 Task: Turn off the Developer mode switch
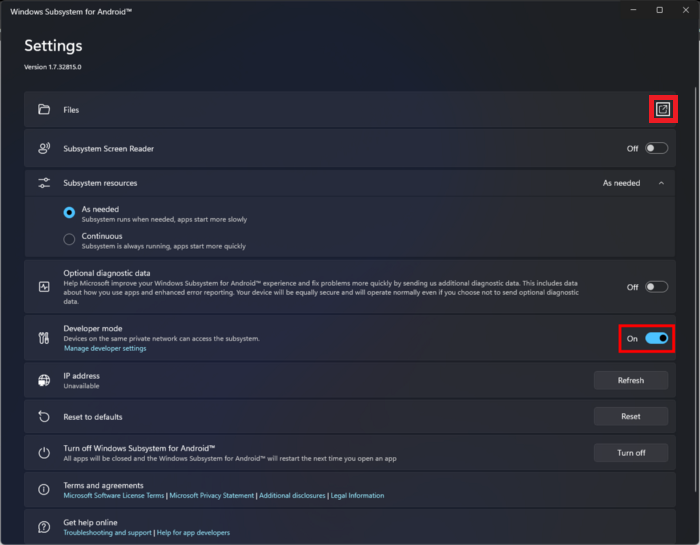pyautogui.click(x=656, y=338)
